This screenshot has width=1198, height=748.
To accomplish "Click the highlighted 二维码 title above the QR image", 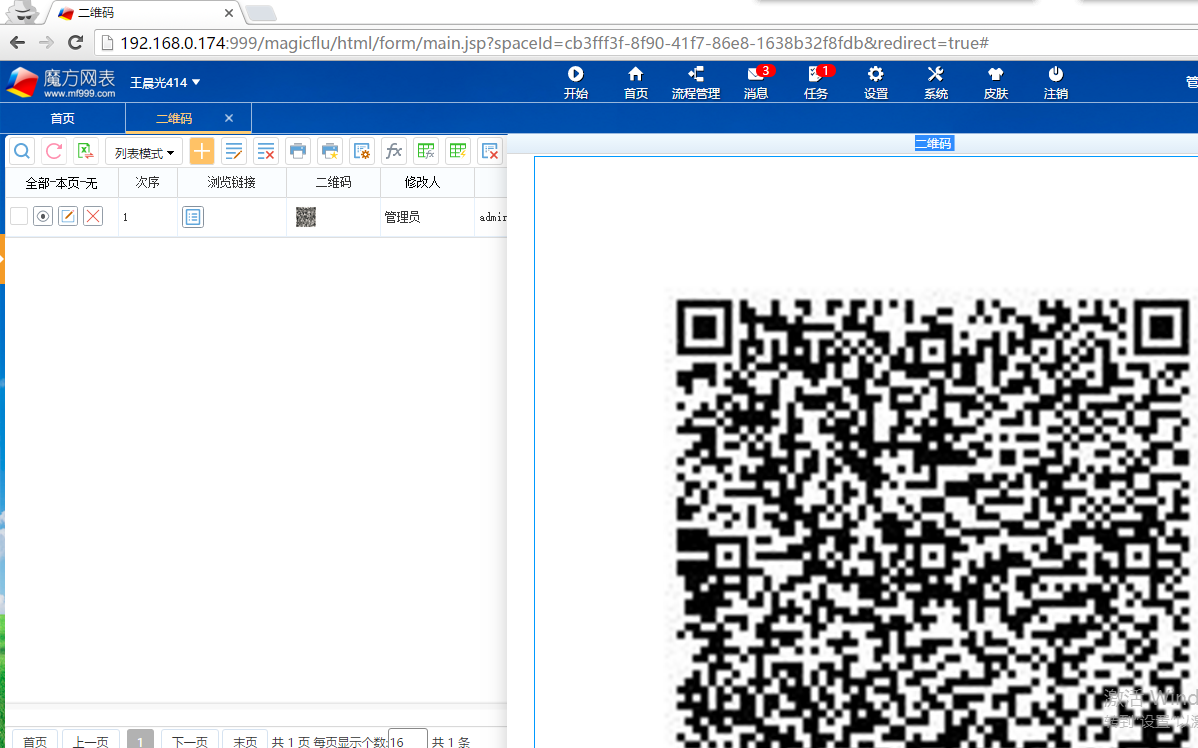I will click(x=934, y=143).
